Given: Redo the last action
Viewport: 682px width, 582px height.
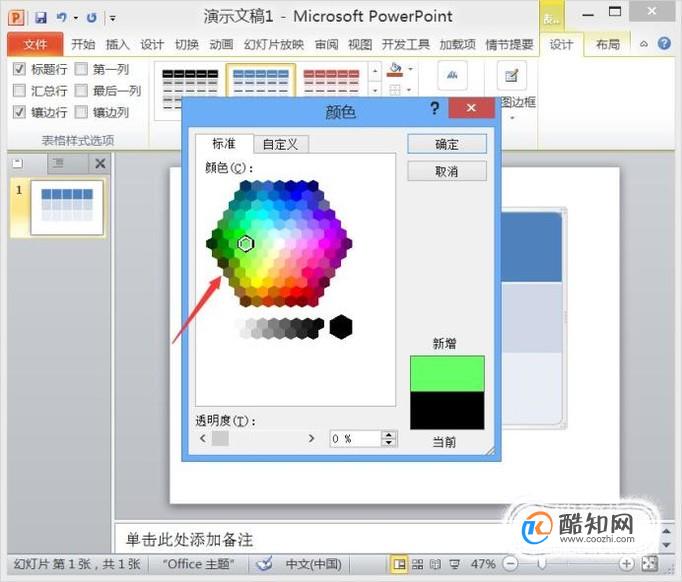Looking at the screenshot, I should 91,18.
